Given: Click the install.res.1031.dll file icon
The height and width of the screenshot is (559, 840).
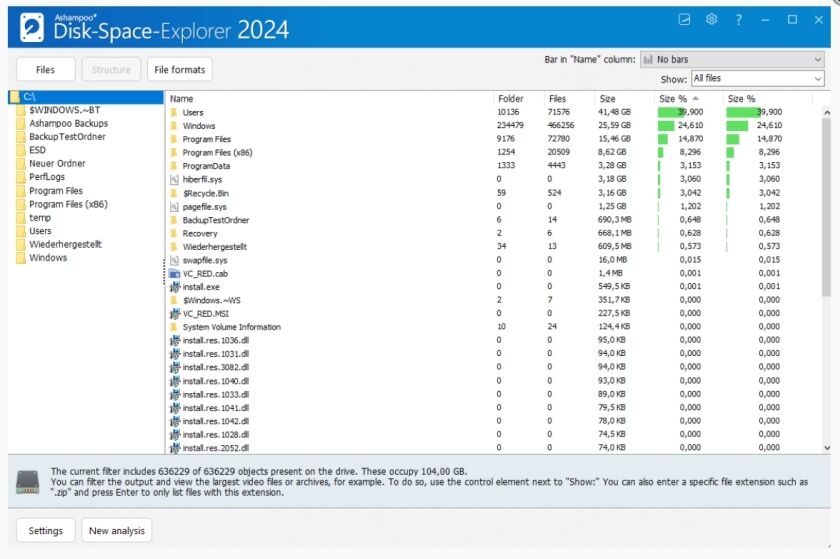Looking at the screenshot, I should [174, 354].
